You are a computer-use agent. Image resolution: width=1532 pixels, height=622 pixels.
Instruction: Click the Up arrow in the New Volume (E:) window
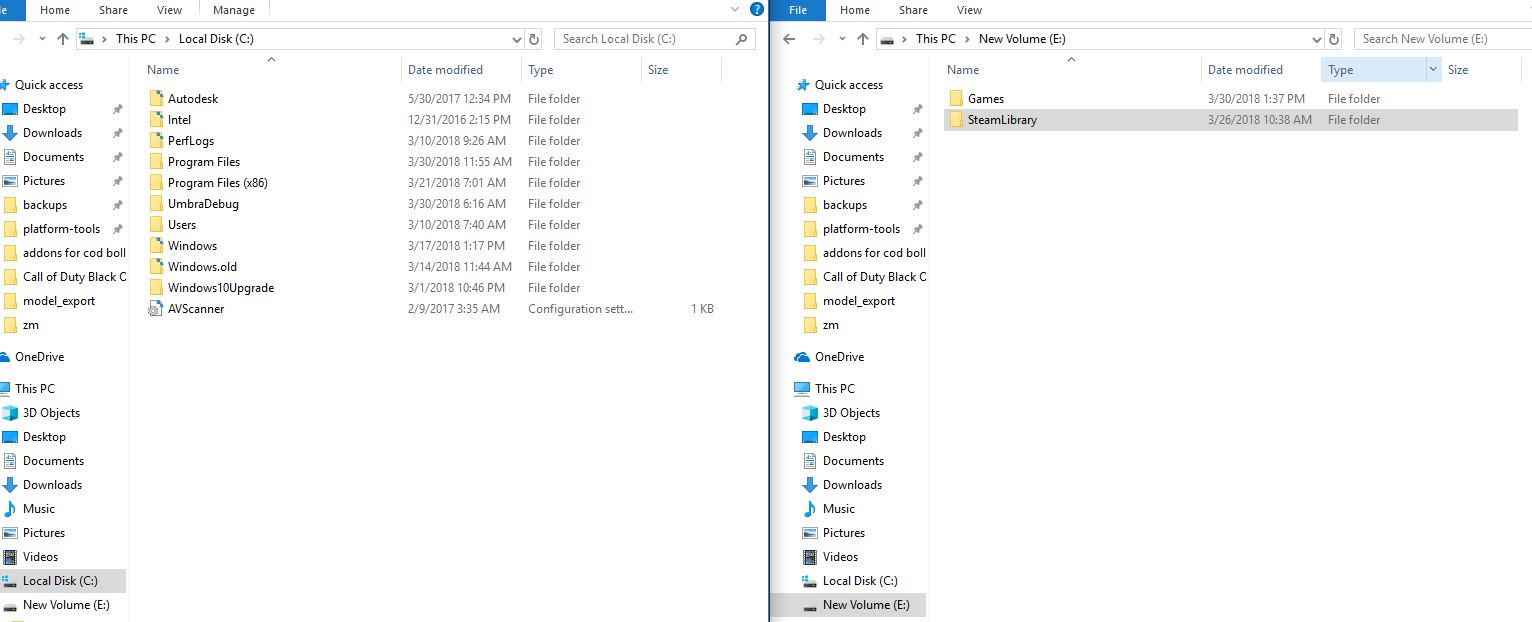coord(864,39)
